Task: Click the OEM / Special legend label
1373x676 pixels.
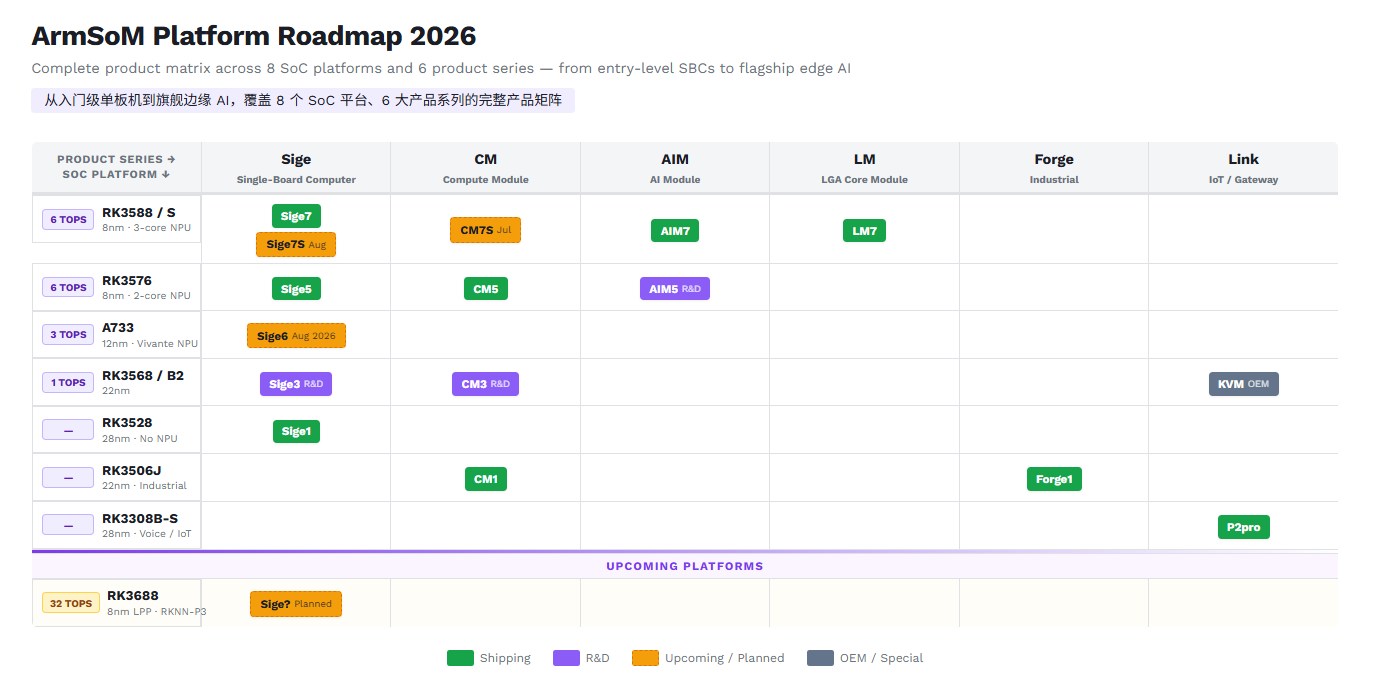Action: [x=881, y=658]
